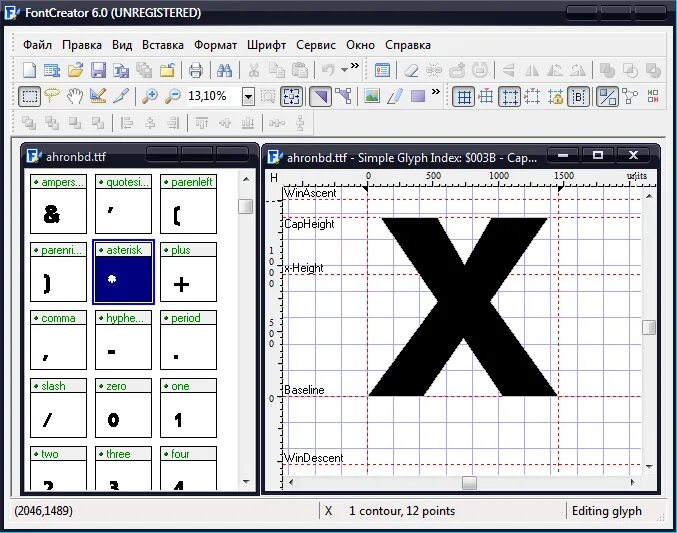Open the Справка menu
Viewport: 677px width, 533px height.
click(408, 45)
